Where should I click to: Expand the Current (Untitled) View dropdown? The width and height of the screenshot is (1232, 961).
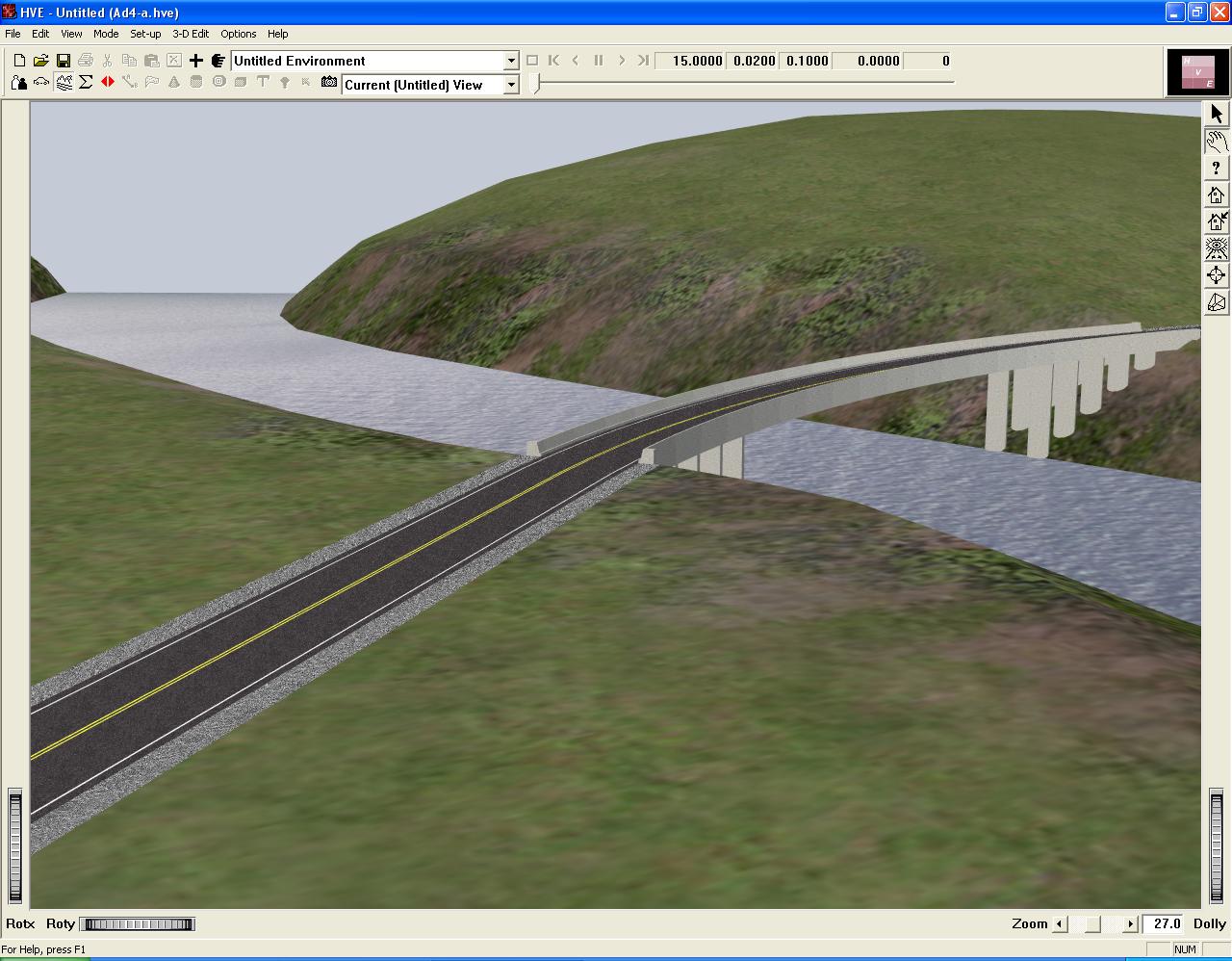511,85
